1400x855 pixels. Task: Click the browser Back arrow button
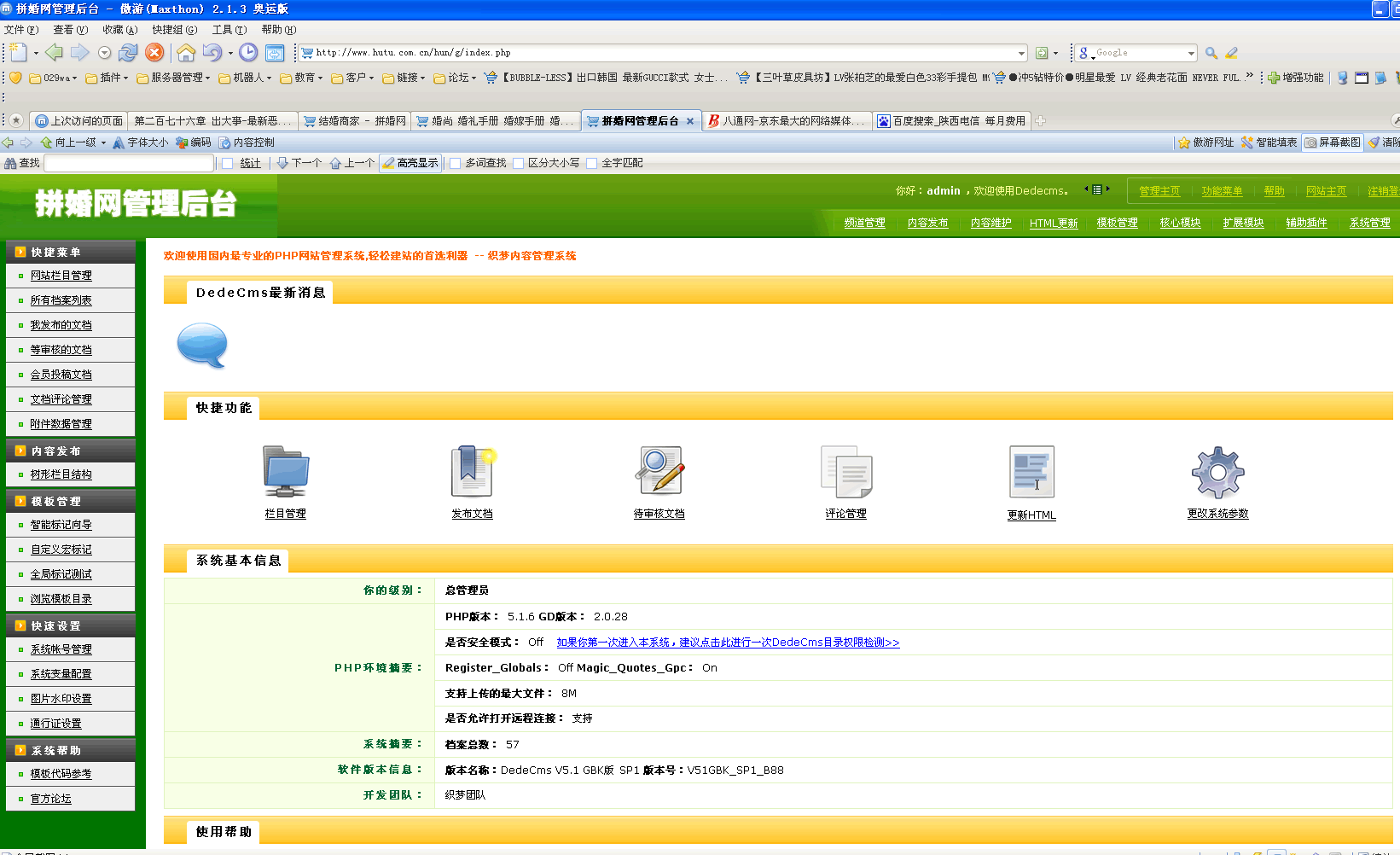(55, 53)
